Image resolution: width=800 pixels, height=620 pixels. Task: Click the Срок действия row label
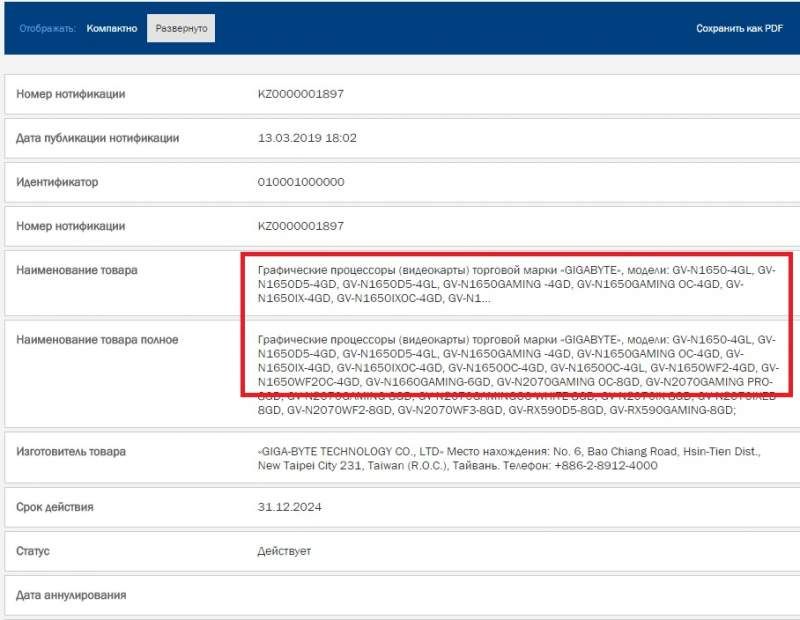[x=55, y=507]
